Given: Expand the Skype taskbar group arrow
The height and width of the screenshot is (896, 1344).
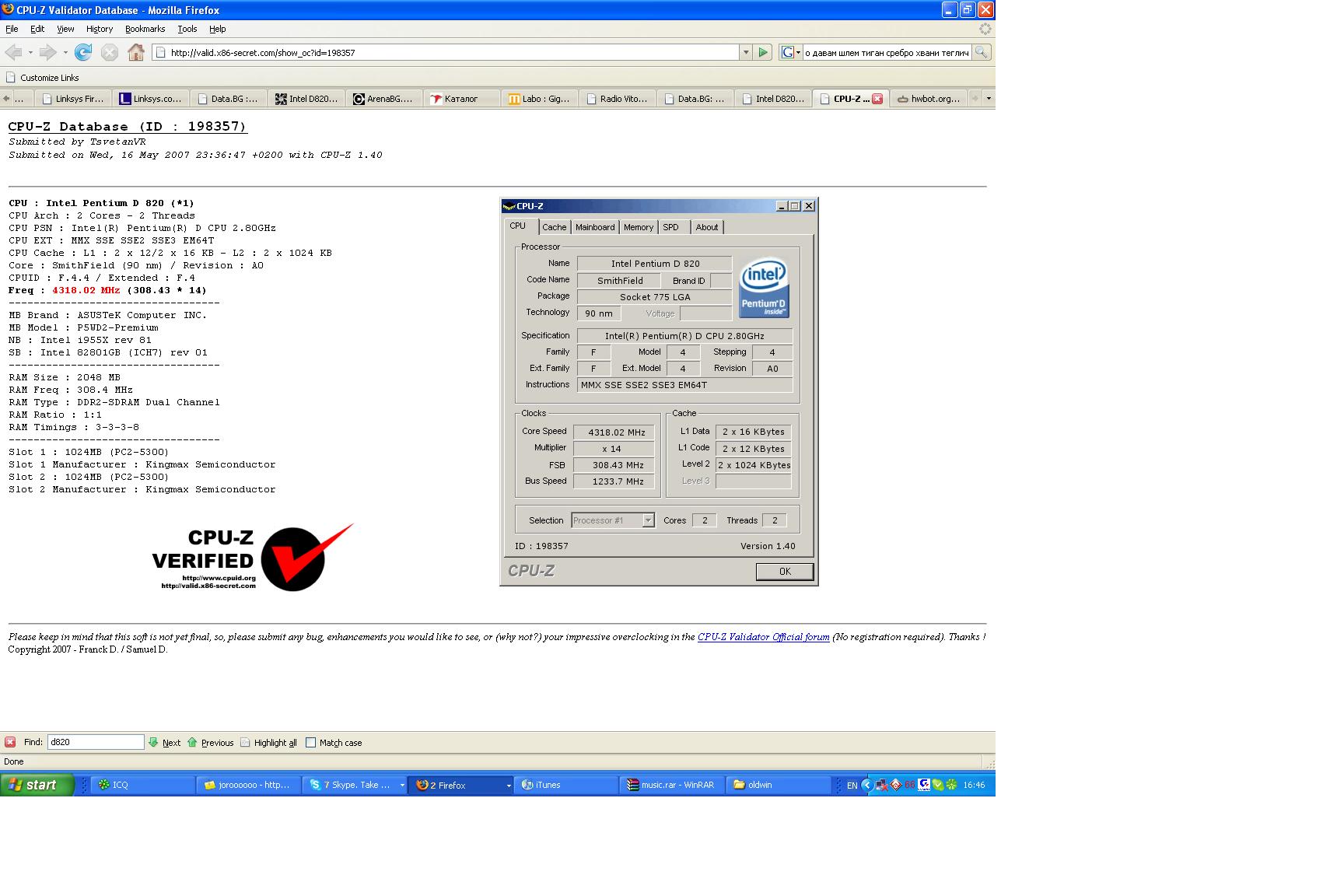Looking at the screenshot, I should [x=402, y=786].
